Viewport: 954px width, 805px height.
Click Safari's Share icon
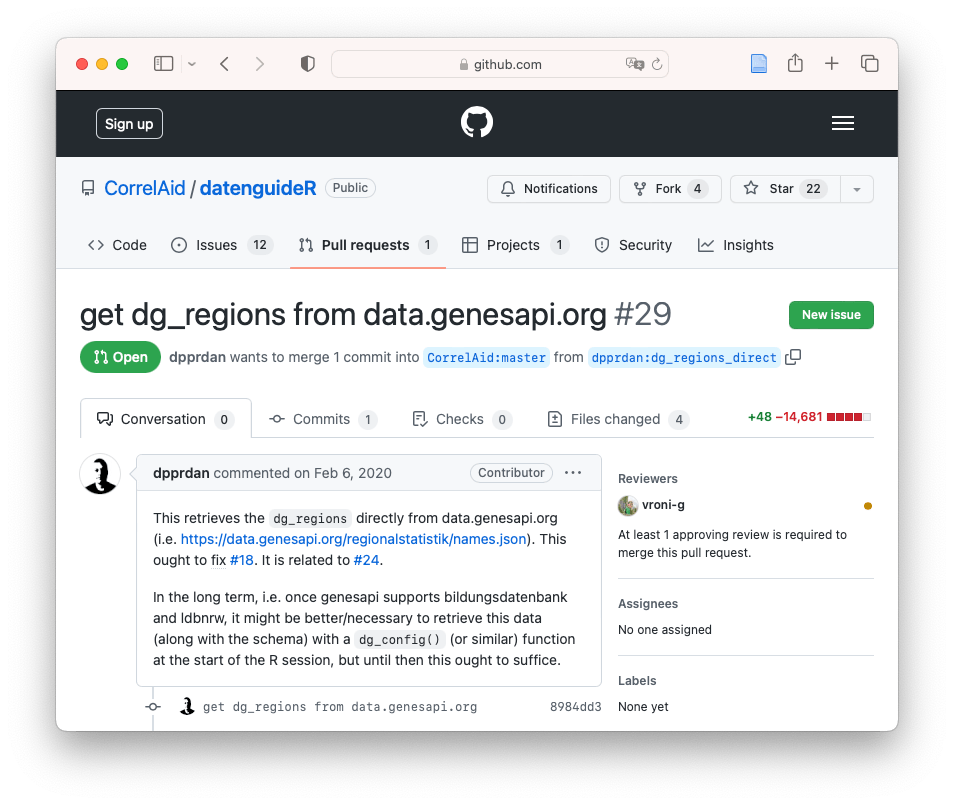point(795,64)
